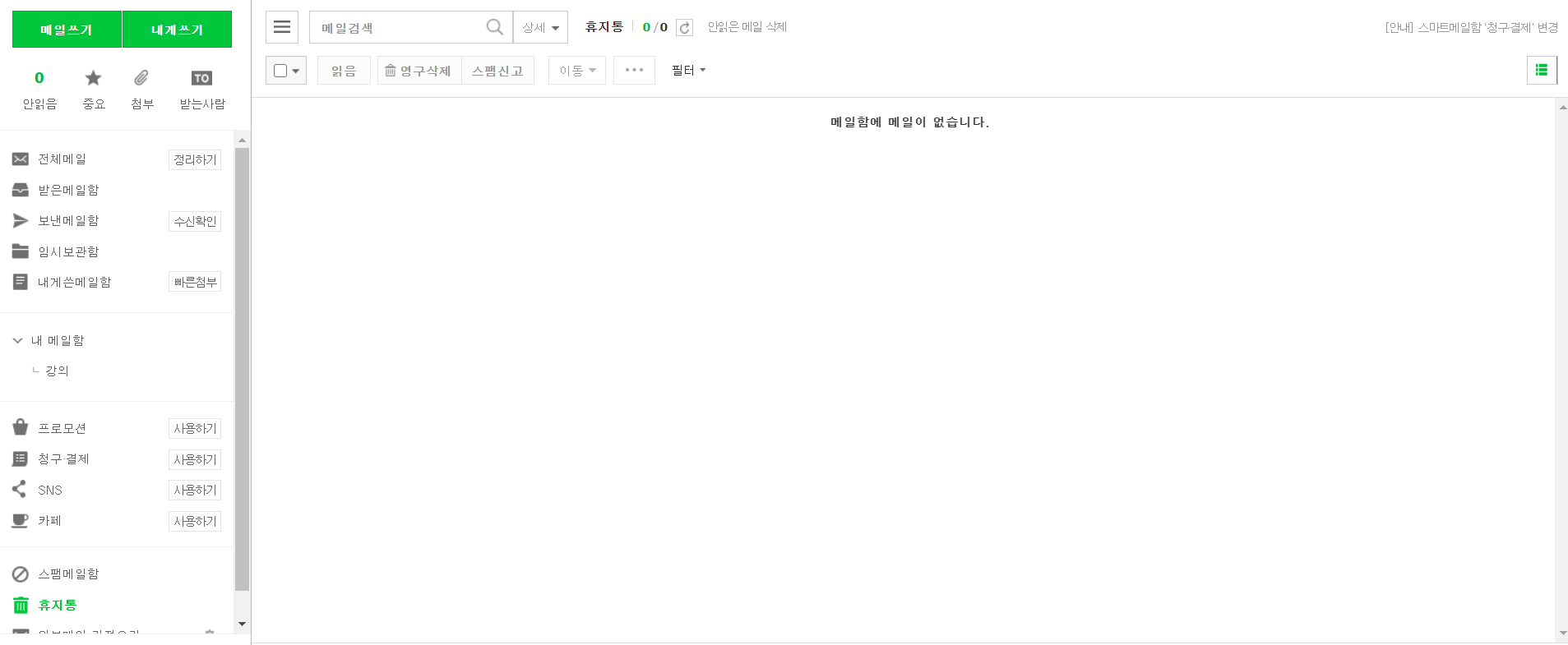
Task: Click the 내게쓰기 write-to-self button
Action: [x=177, y=30]
